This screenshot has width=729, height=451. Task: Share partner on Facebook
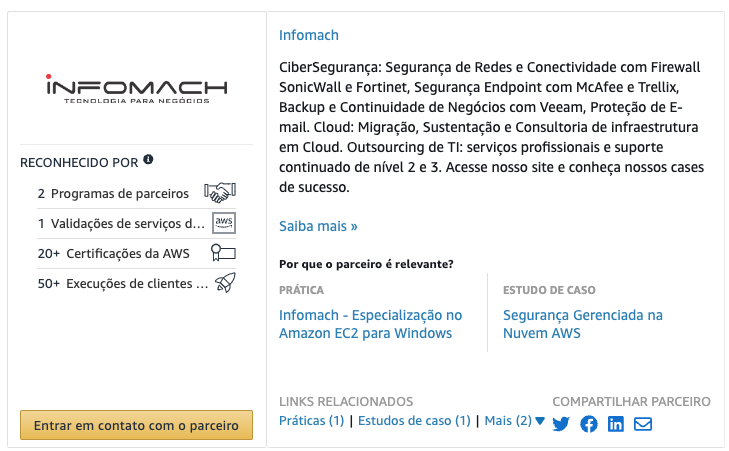pos(589,424)
